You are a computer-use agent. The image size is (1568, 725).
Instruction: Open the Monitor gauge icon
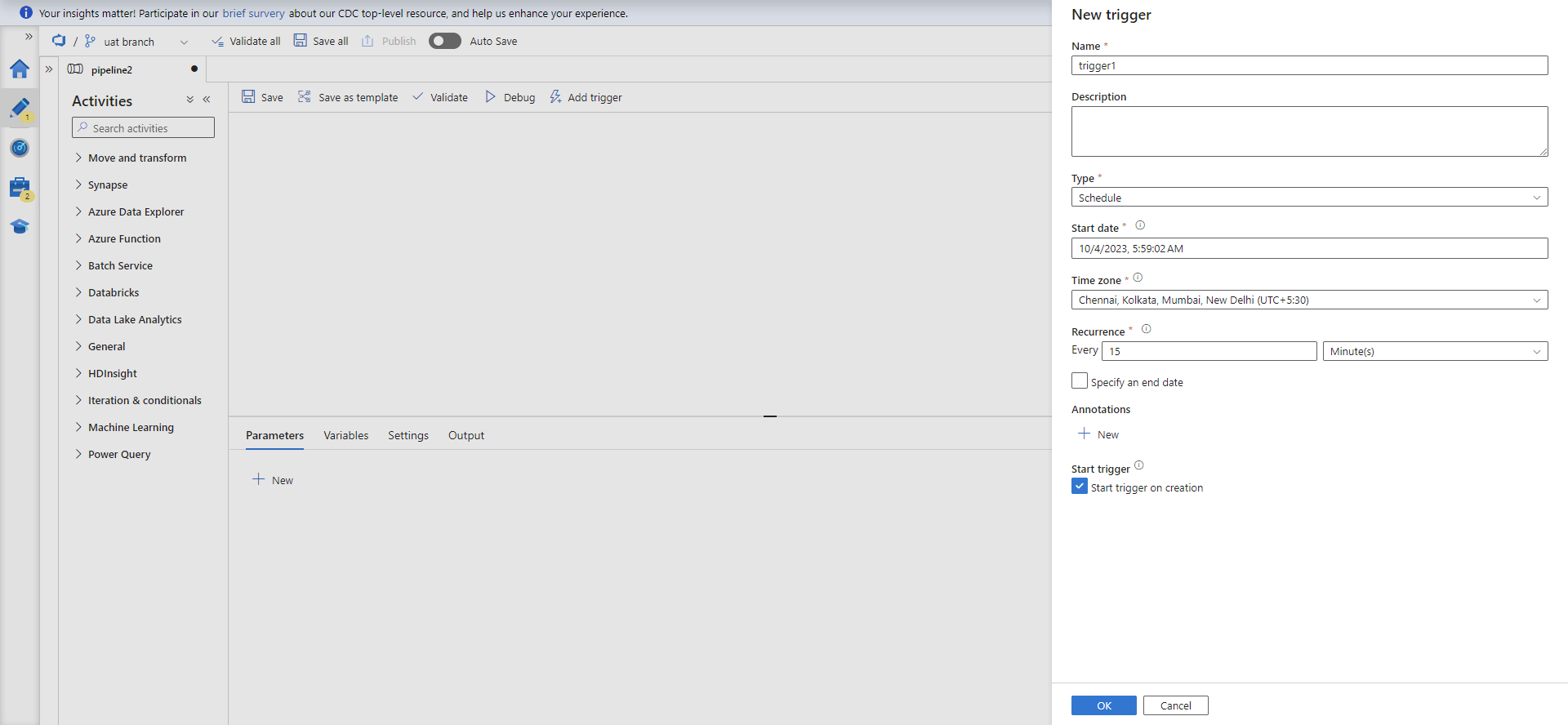pos(20,148)
